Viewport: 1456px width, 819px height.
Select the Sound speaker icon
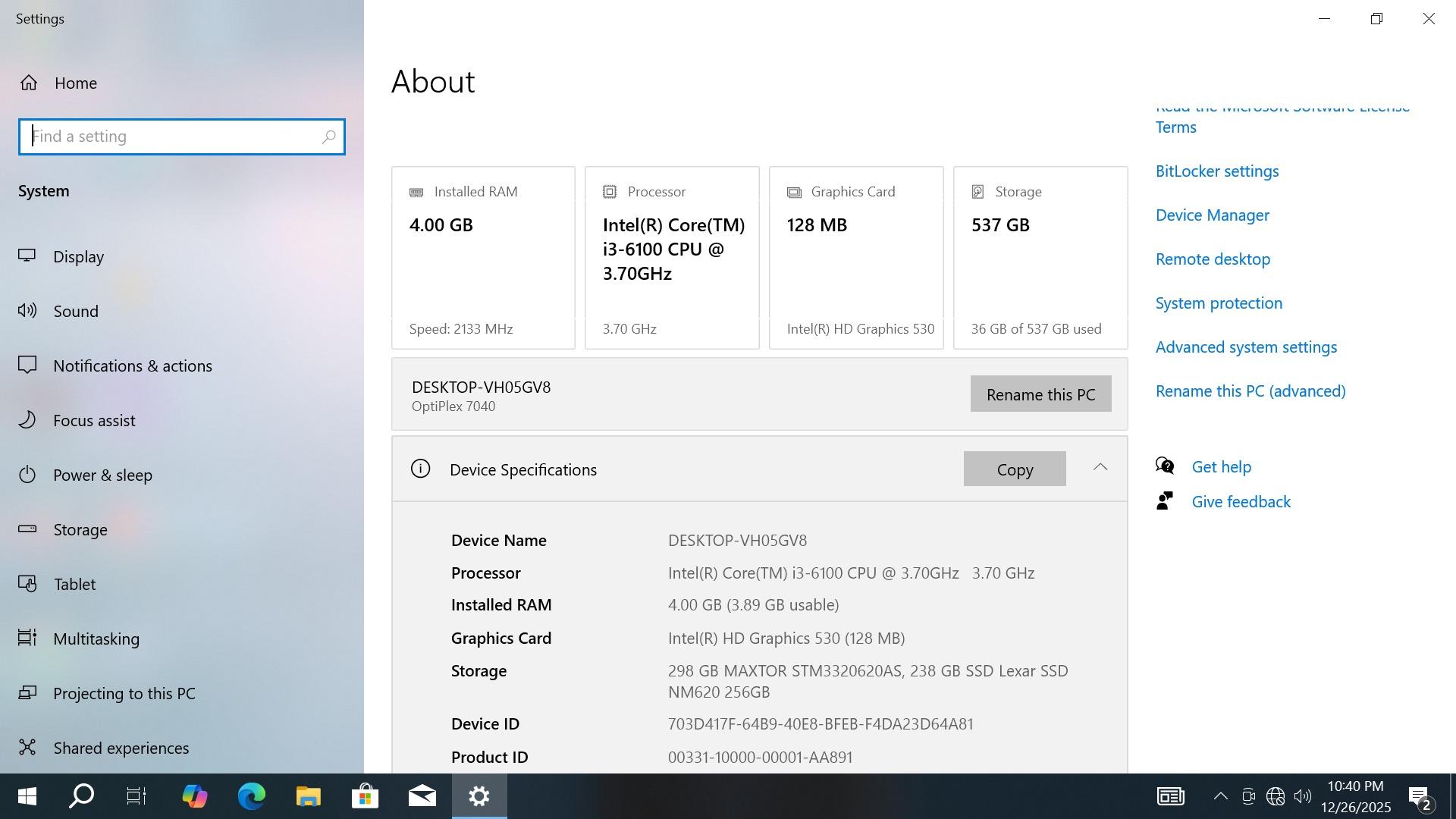[x=27, y=310]
